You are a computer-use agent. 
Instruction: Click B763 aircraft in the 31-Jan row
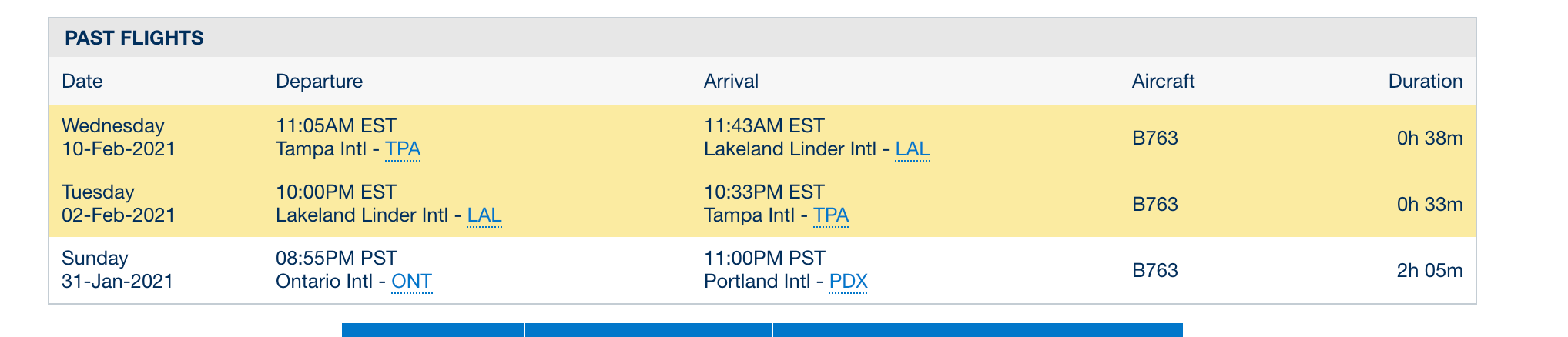tap(1154, 271)
